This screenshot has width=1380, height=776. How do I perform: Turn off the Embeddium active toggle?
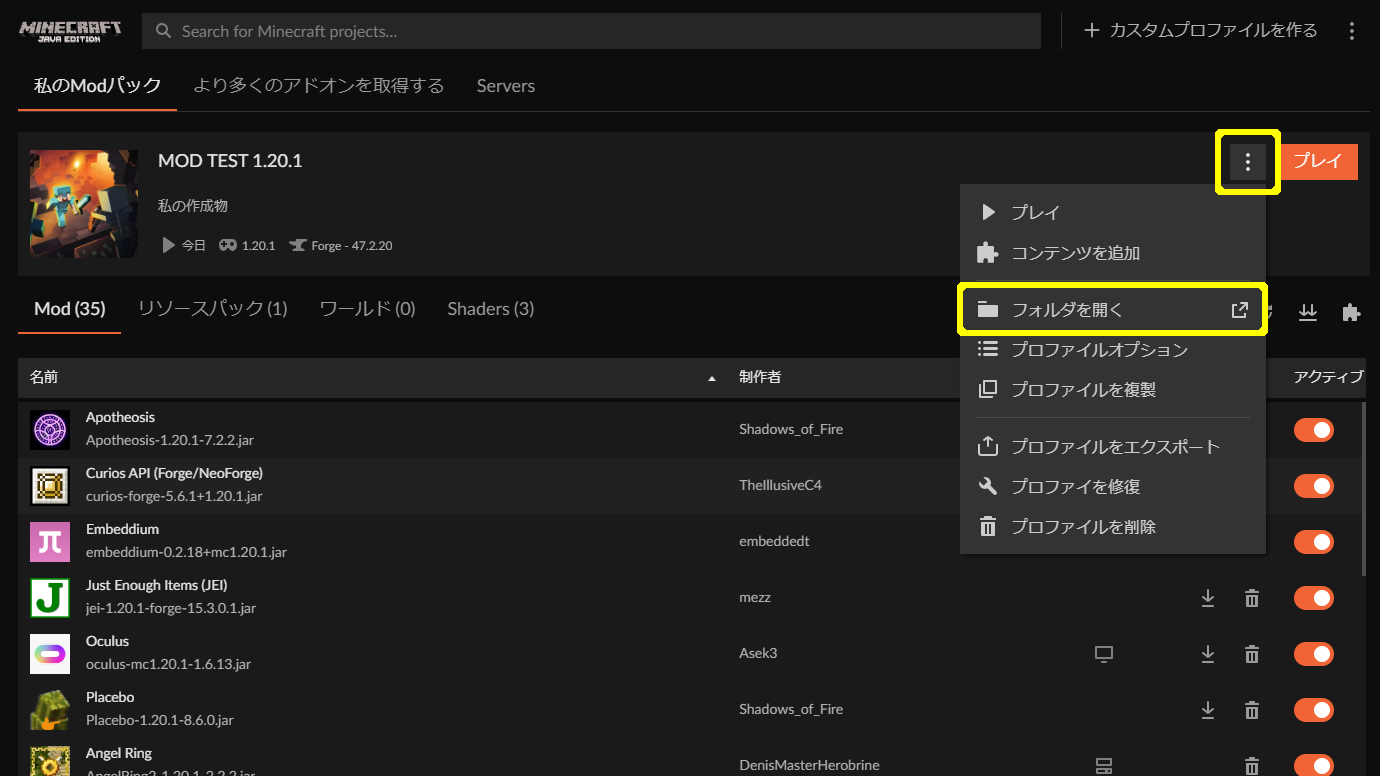1314,542
